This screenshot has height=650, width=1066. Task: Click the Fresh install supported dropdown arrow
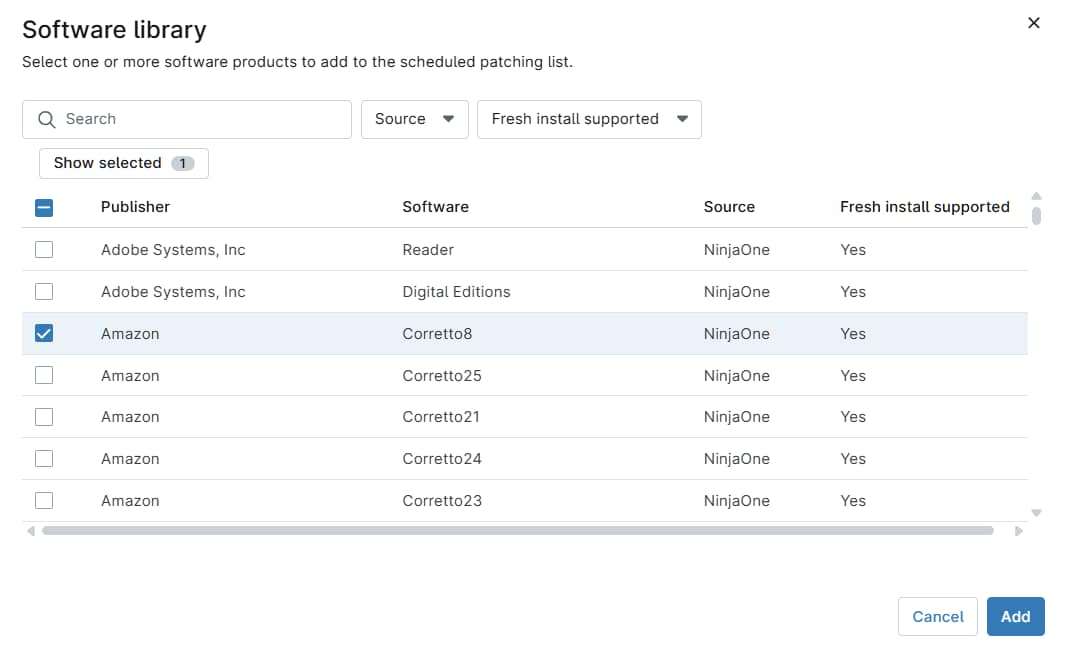coord(684,118)
